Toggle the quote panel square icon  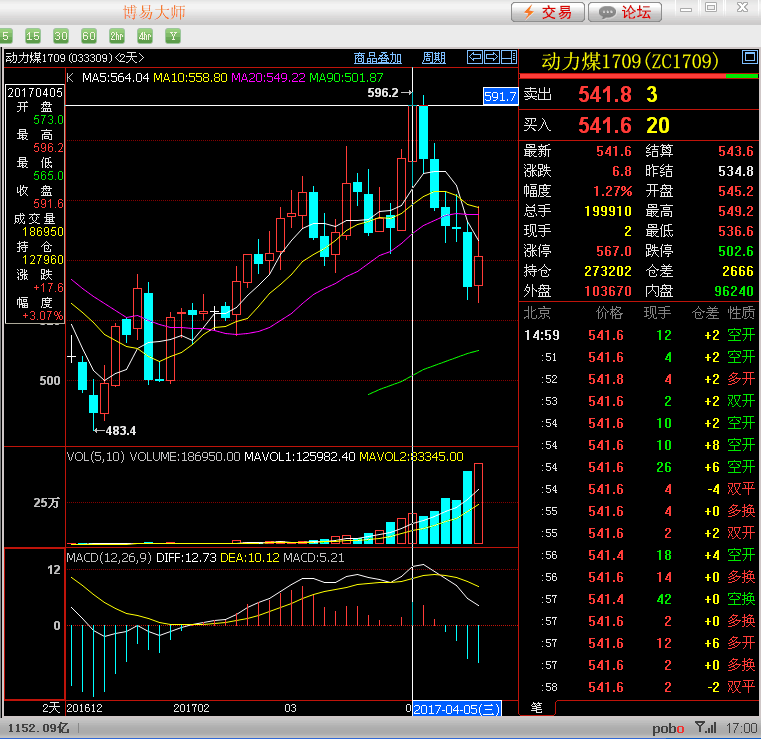tap(749, 58)
